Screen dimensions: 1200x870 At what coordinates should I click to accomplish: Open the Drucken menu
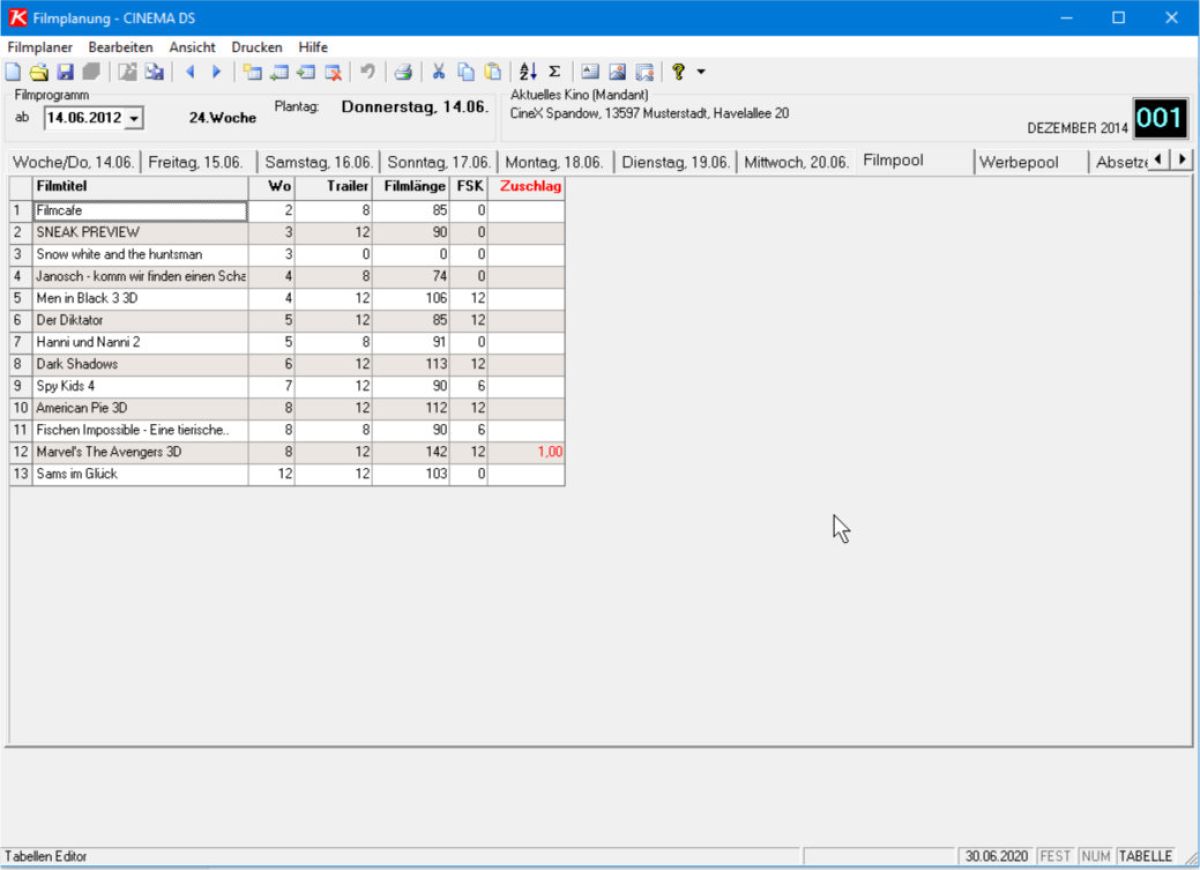(x=256, y=47)
